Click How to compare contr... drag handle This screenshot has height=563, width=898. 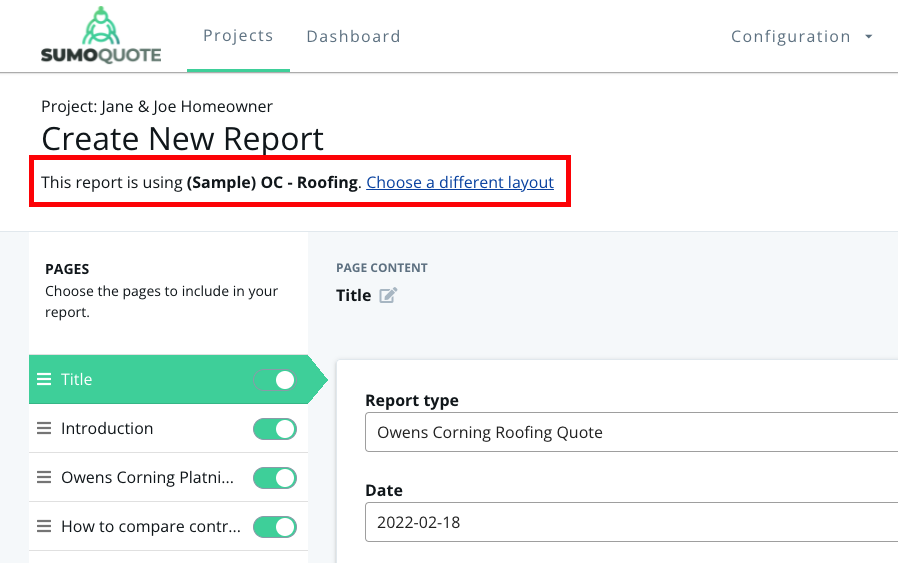pyautogui.click(x=44, y=526)
